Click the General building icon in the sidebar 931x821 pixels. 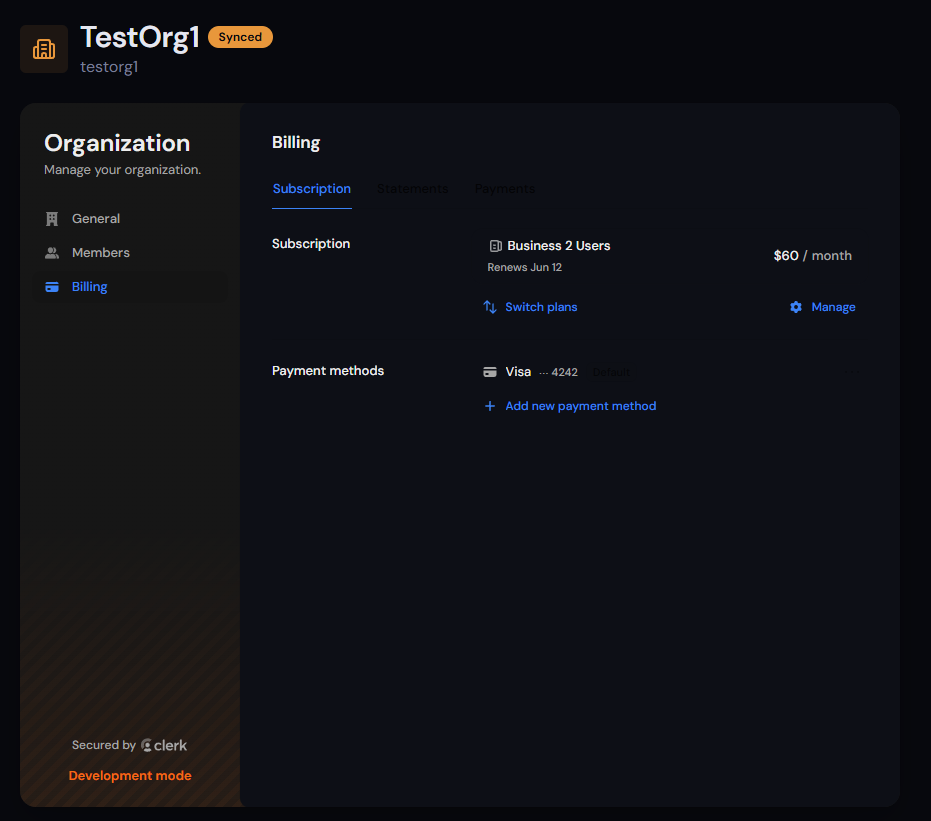tap(52, 219)
